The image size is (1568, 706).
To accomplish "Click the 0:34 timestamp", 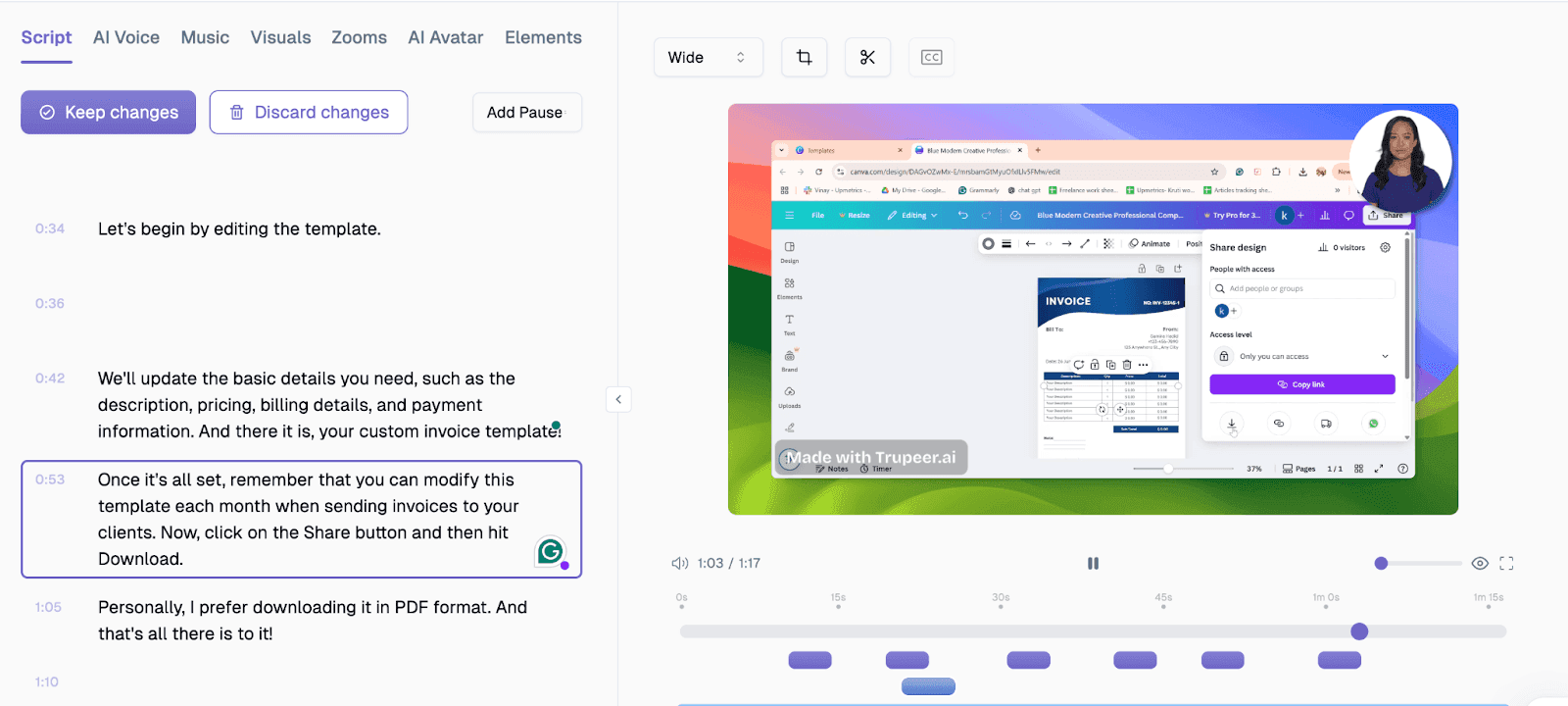I will (x=50, y=228).
